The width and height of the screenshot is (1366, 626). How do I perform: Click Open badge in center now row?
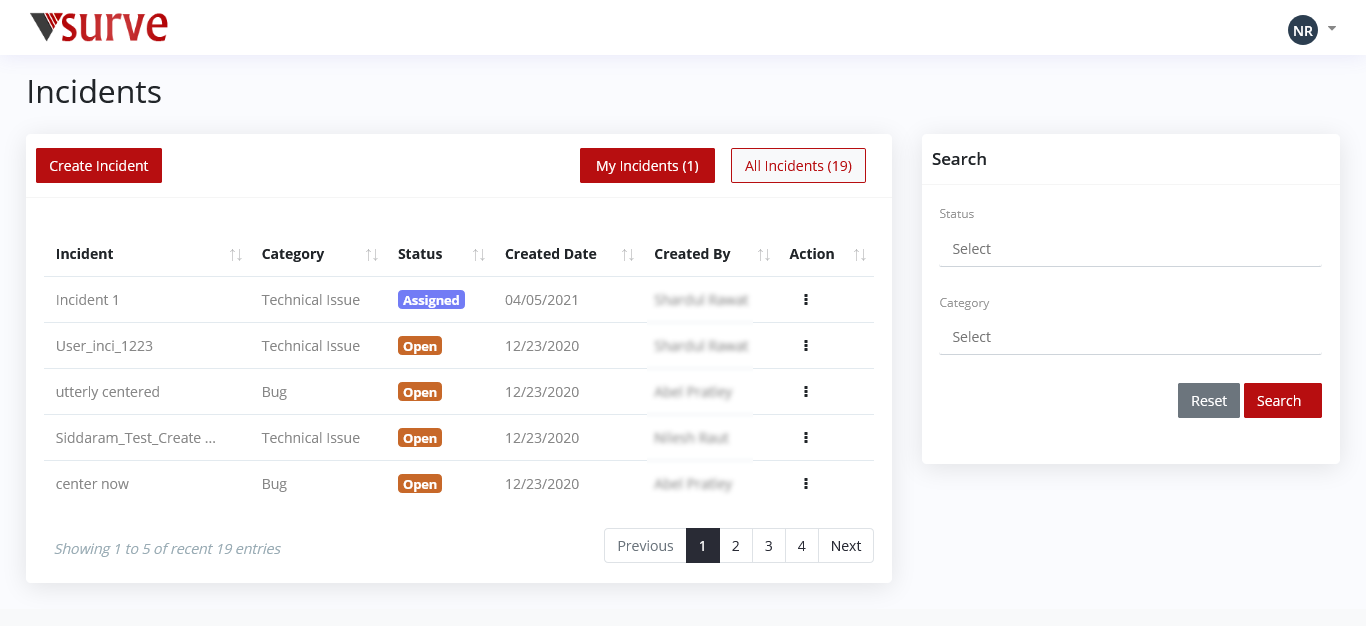420,484
